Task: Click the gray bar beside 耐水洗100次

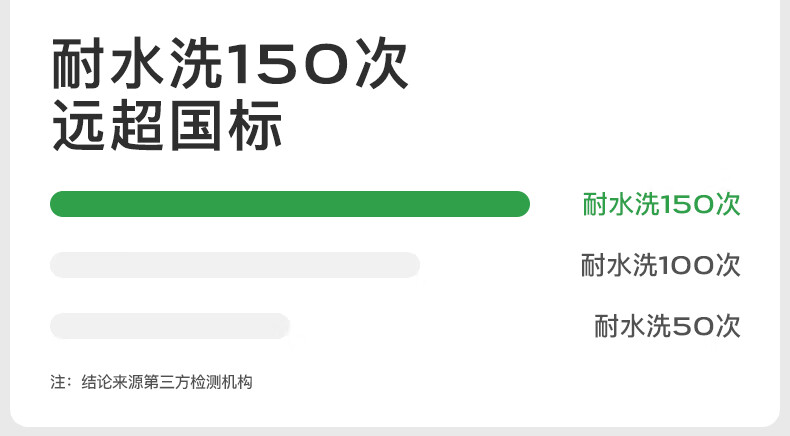Action: click(235, 265)
